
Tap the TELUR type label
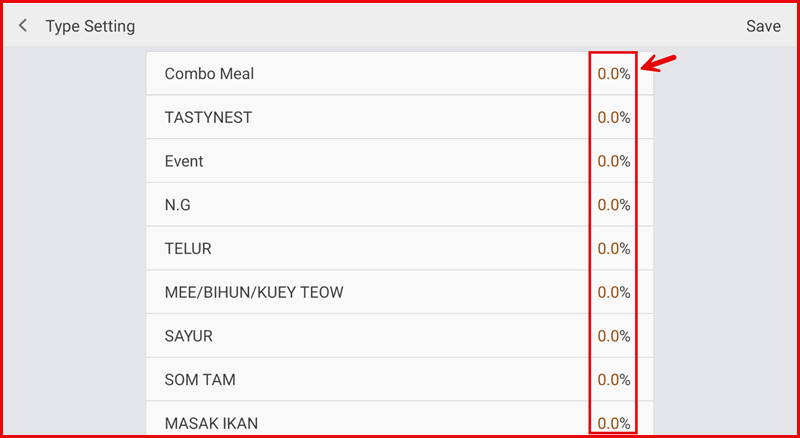coord(188,249)
